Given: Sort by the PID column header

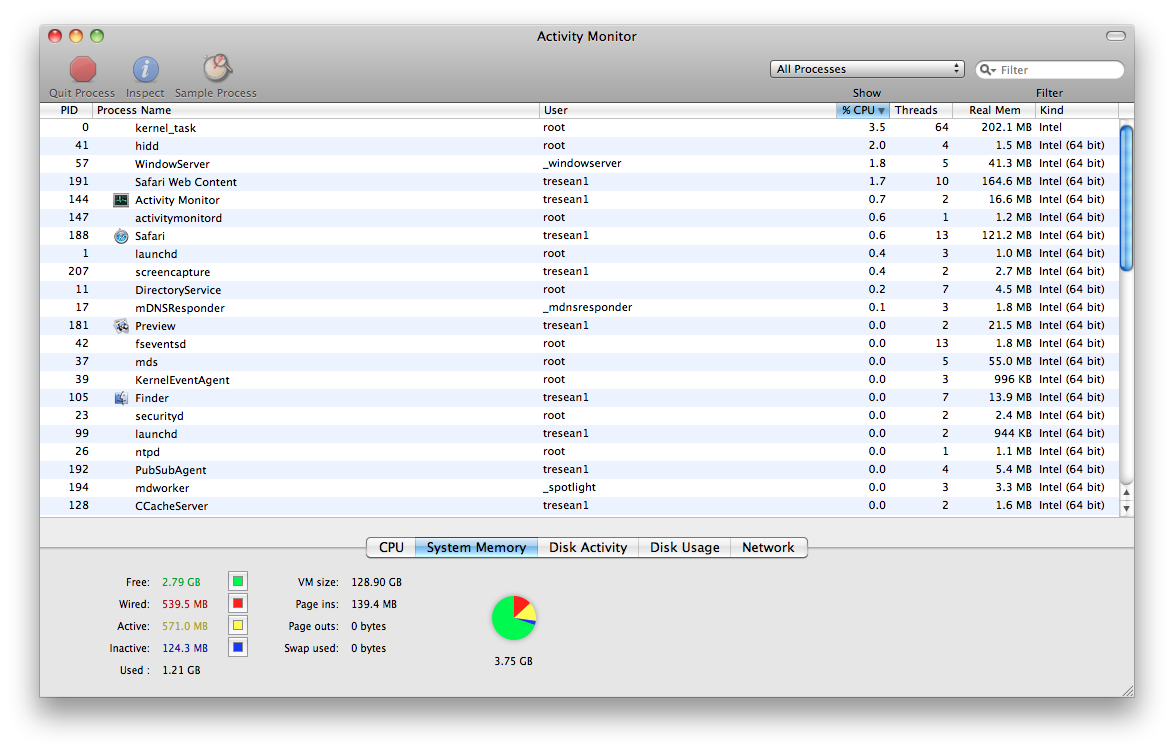Looking at the screenshot, I should [68, 110].
